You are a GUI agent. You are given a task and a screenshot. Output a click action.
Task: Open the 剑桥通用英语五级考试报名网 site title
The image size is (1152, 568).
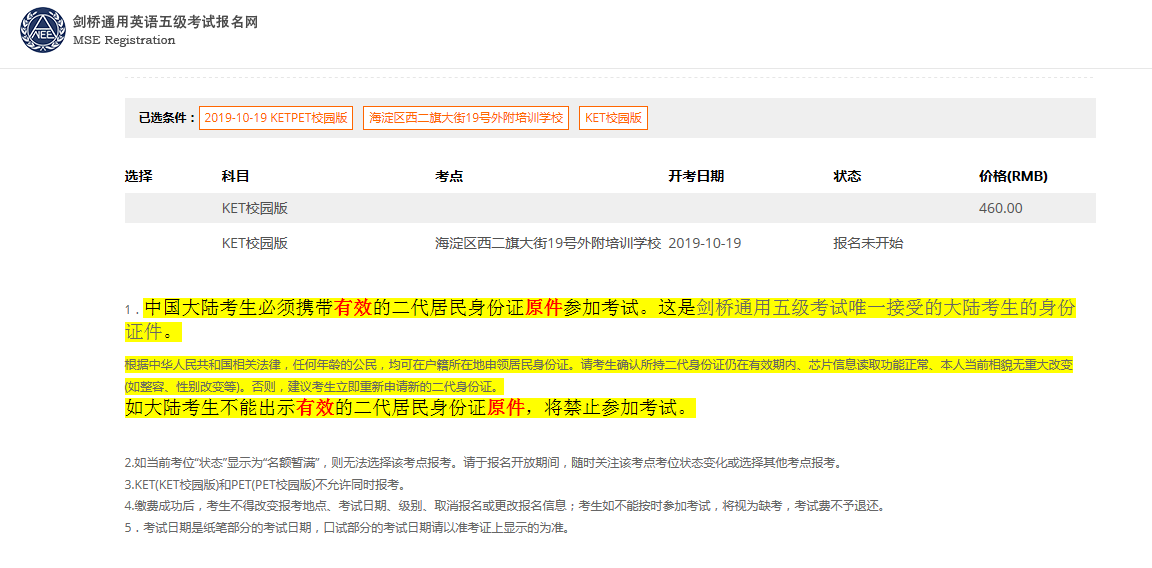pyautogui.click(x=165, y=22)
